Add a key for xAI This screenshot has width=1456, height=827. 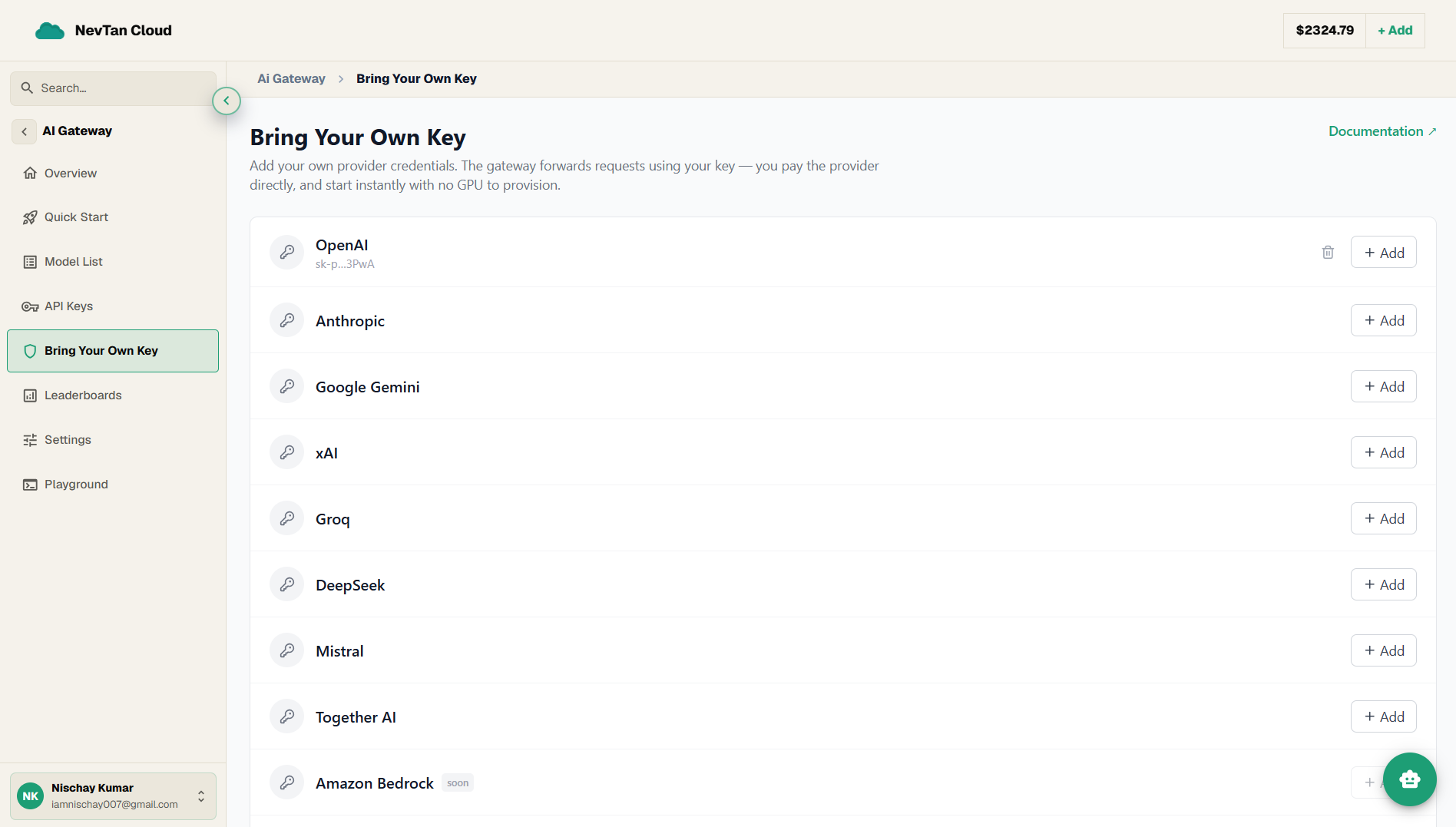pos(1384,452)
